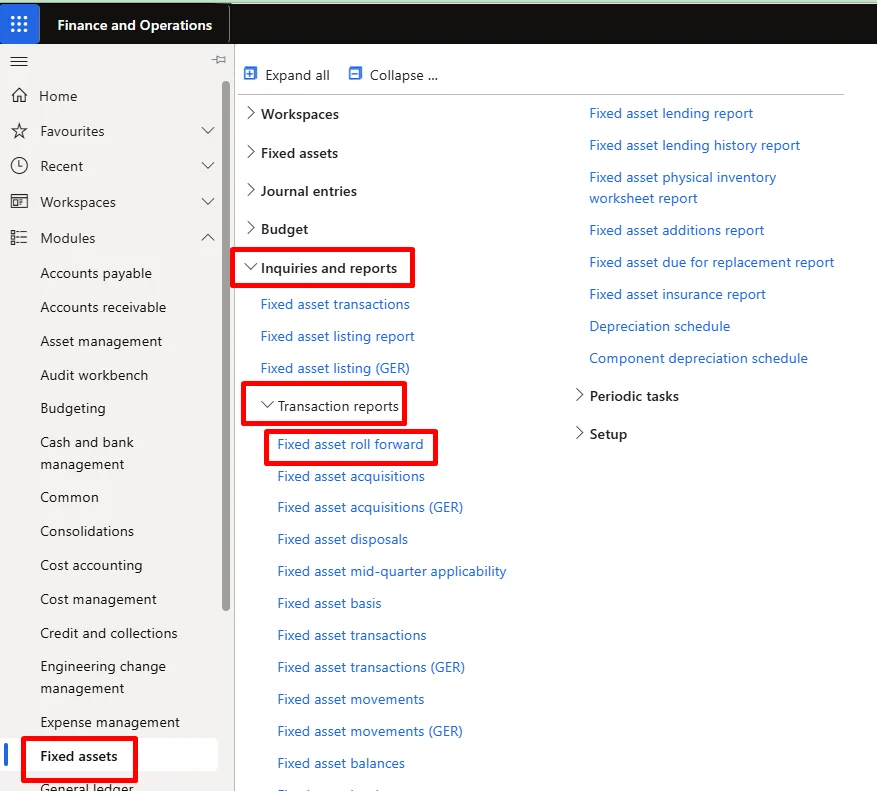
Task: Open Component depreciation schedule
Action: click(x=698, y=358)
